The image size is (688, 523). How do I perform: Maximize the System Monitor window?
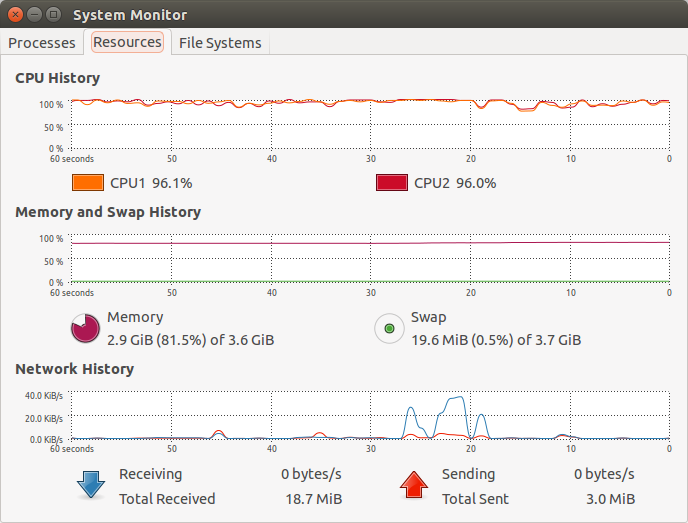tap(54, 14)
